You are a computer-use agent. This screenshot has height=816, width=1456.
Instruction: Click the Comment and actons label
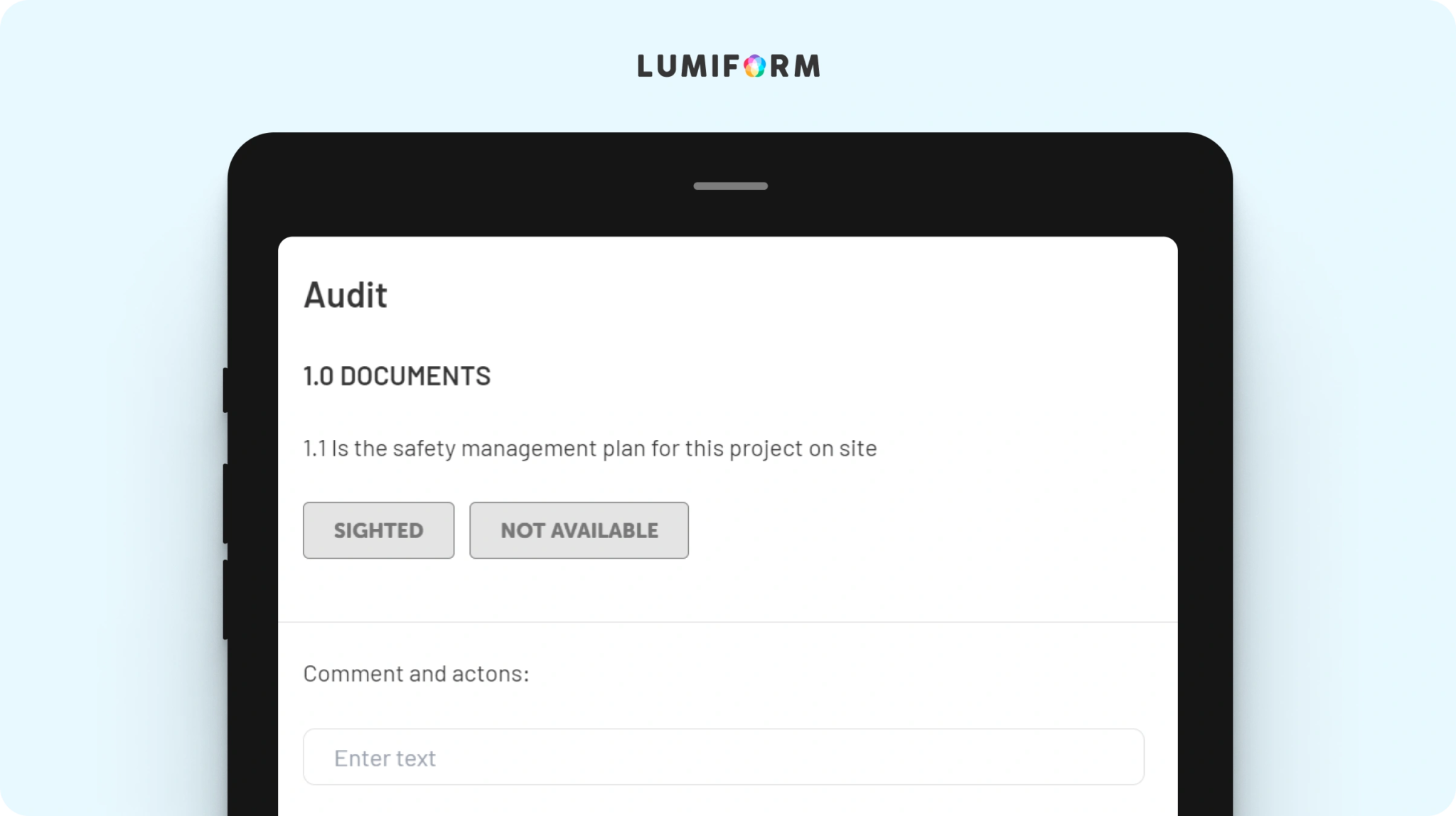[416, 674]
